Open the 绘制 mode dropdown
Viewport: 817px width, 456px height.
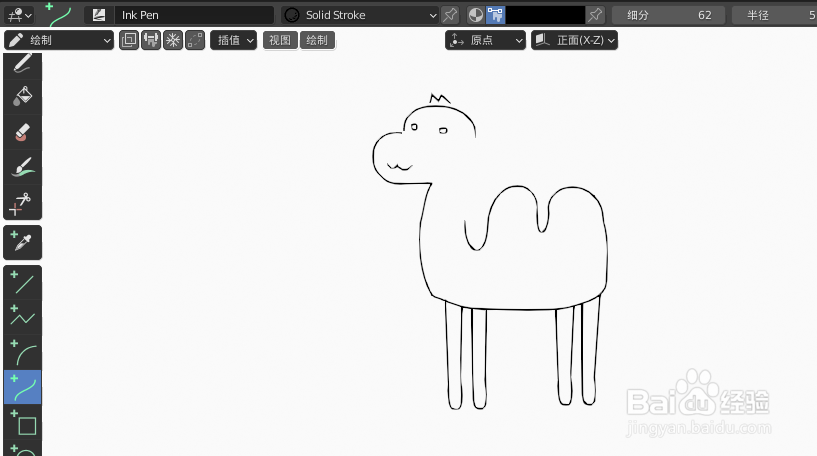point(59,40)
